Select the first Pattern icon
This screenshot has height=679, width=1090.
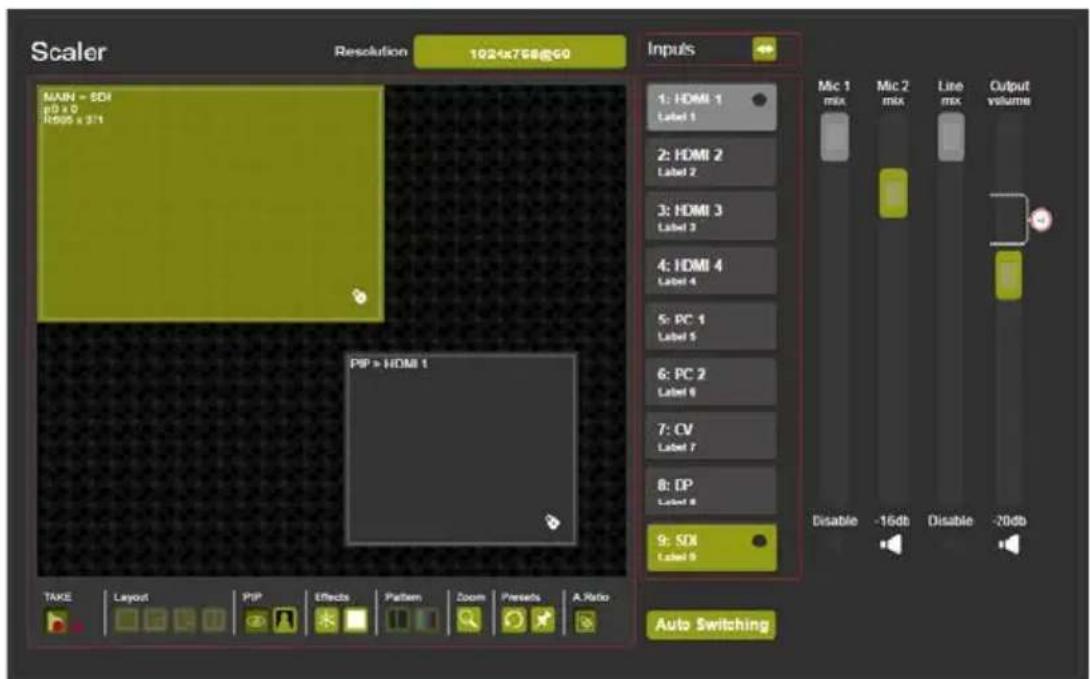point(398,620)
